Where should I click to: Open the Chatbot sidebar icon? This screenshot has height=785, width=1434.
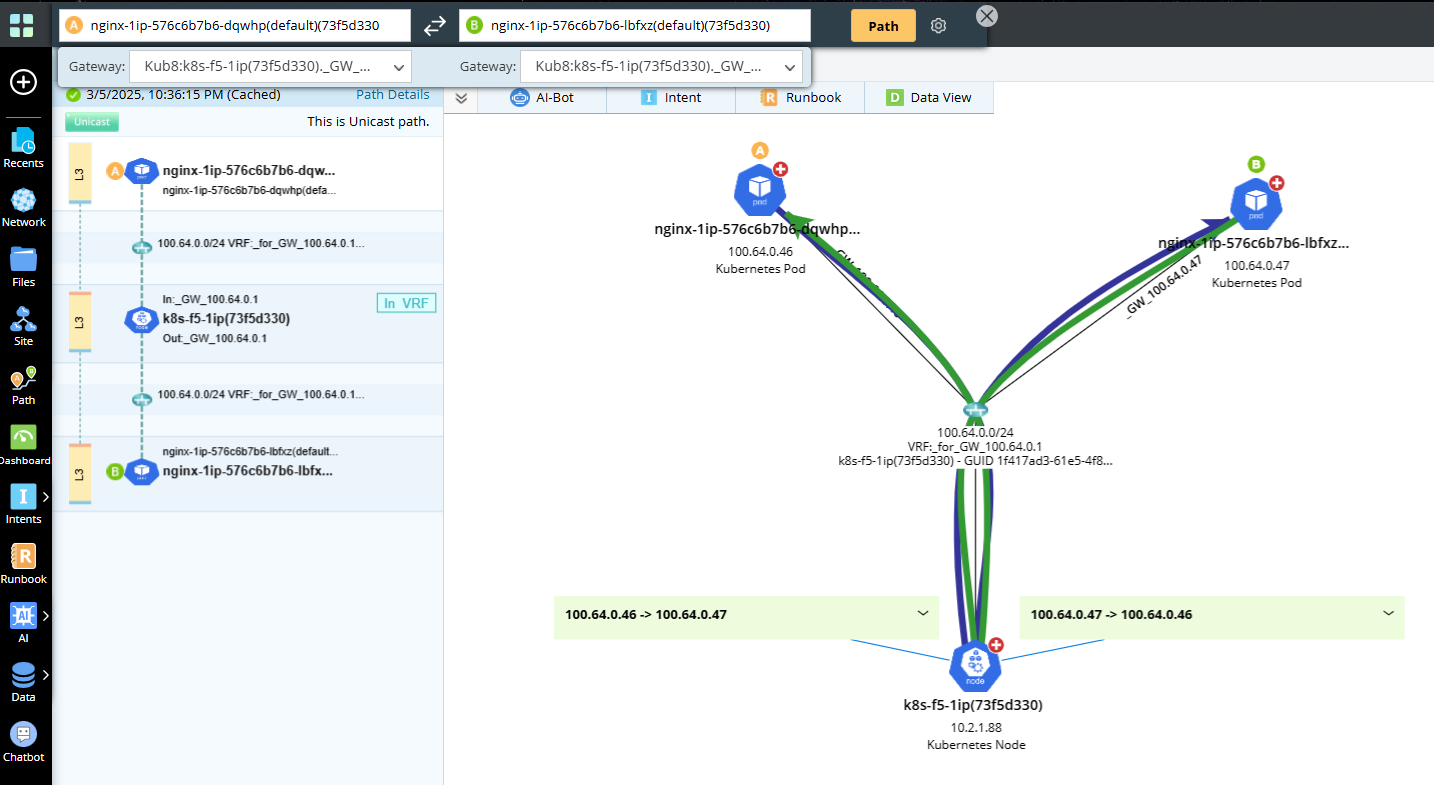click(x=23, y=742)
